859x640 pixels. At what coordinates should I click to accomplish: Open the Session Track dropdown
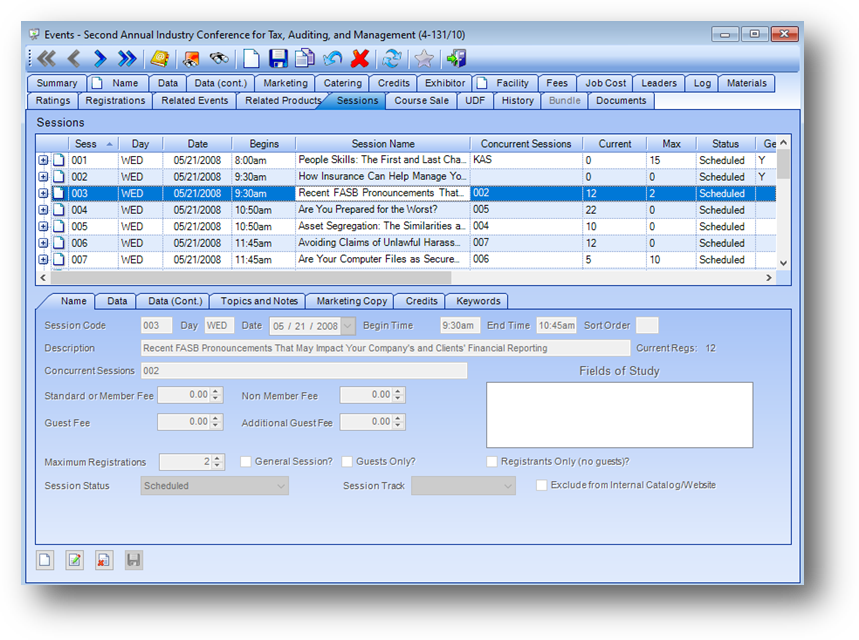(463, 485)
